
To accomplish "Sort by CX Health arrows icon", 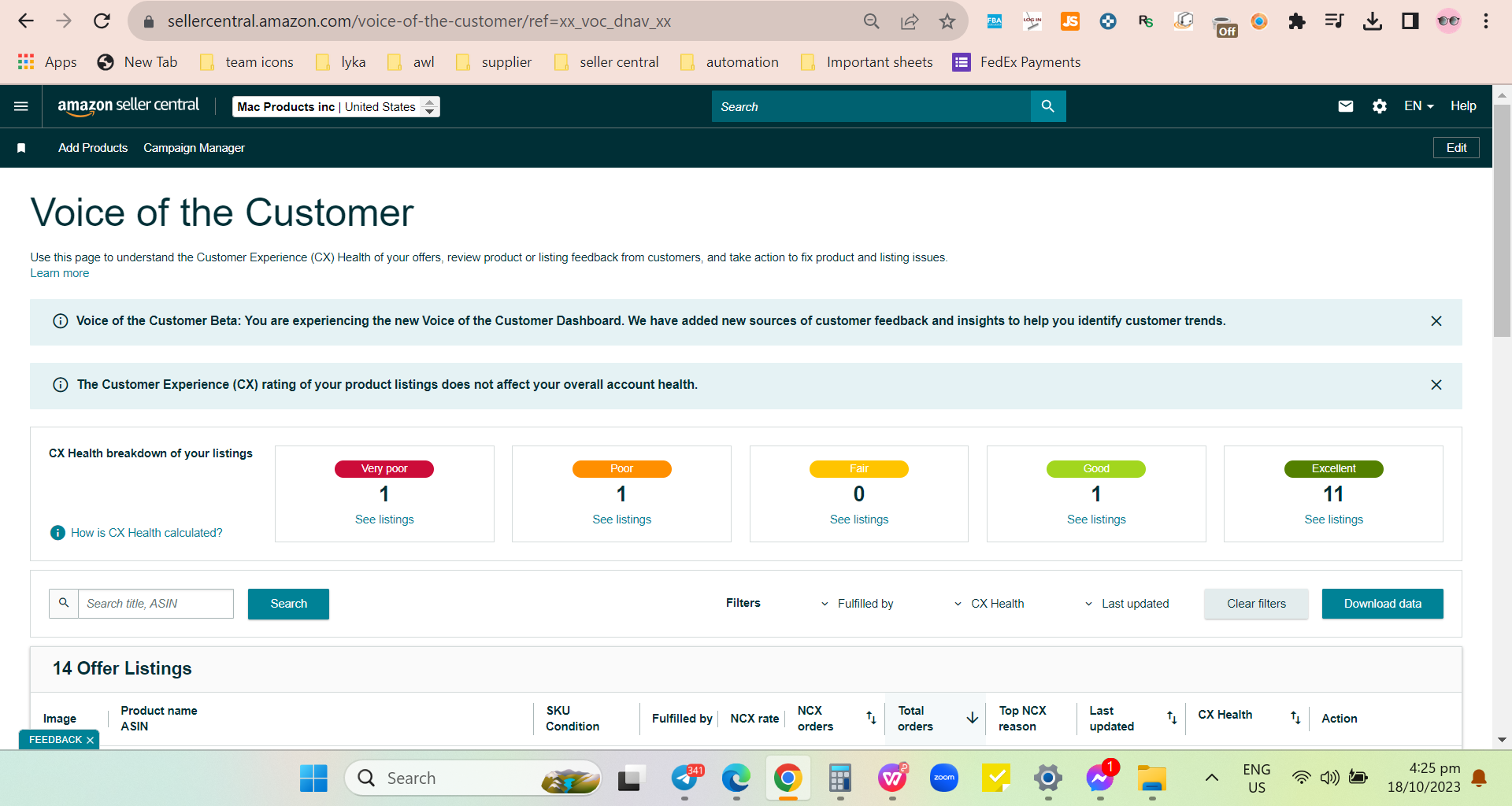I will pos(1295,718).
